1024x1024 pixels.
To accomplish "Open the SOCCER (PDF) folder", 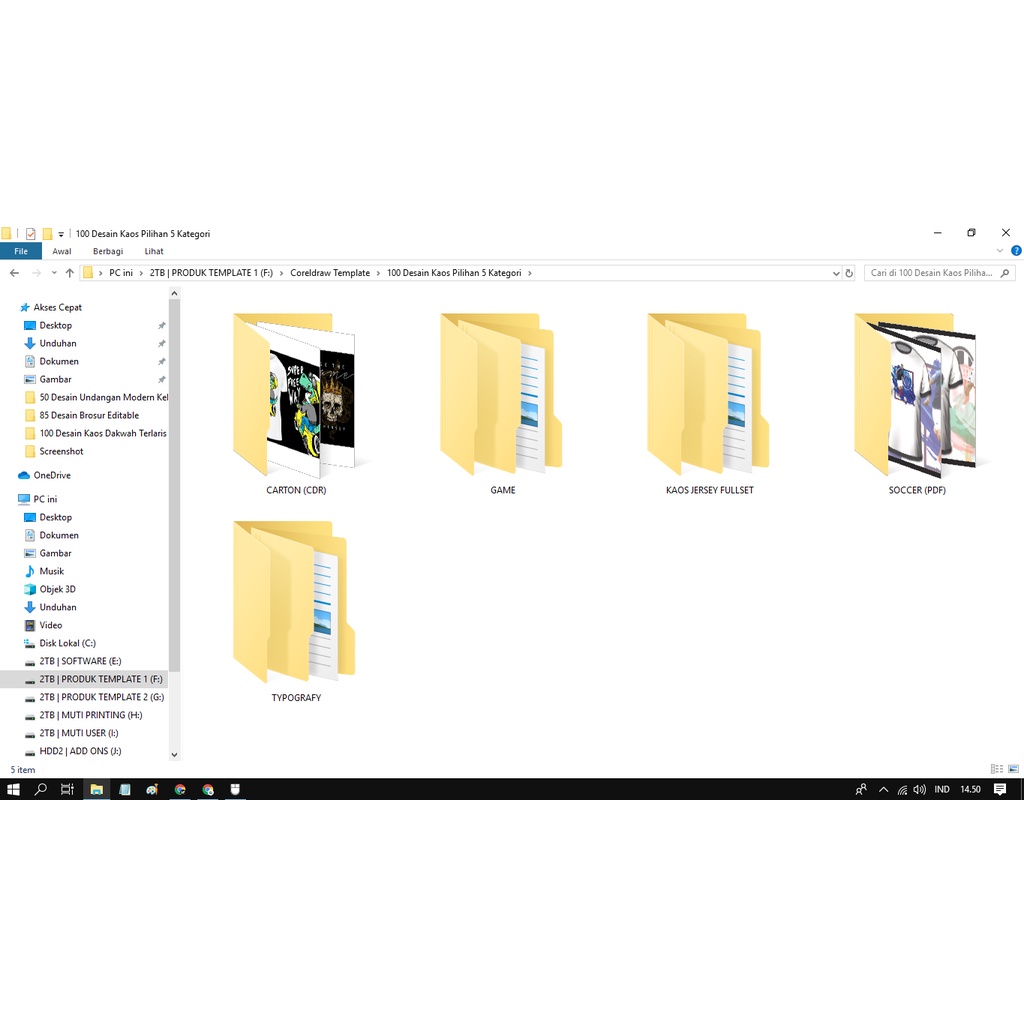I will 916,396.
